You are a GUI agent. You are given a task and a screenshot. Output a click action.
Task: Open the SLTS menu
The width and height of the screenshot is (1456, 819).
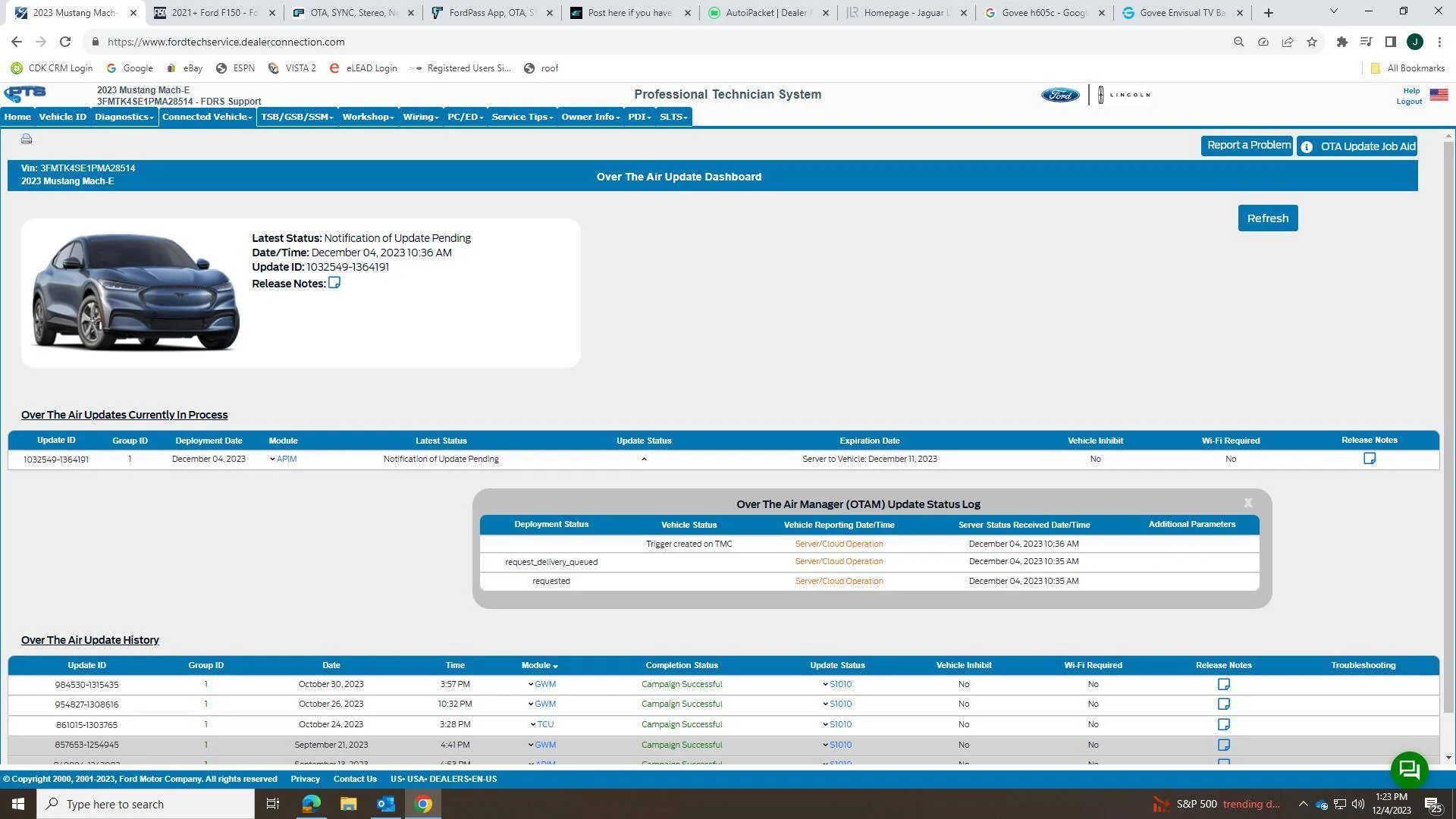pos(673,117)
